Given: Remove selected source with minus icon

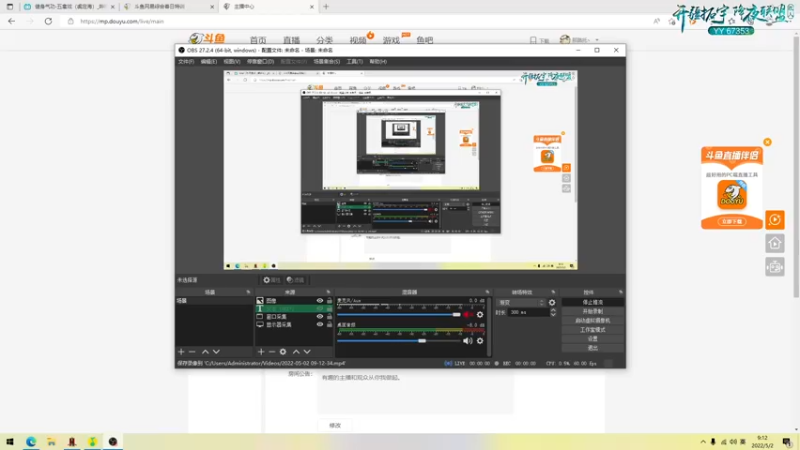Looking at the screenshot, I should pyautogui.click(x=272, y=352).
